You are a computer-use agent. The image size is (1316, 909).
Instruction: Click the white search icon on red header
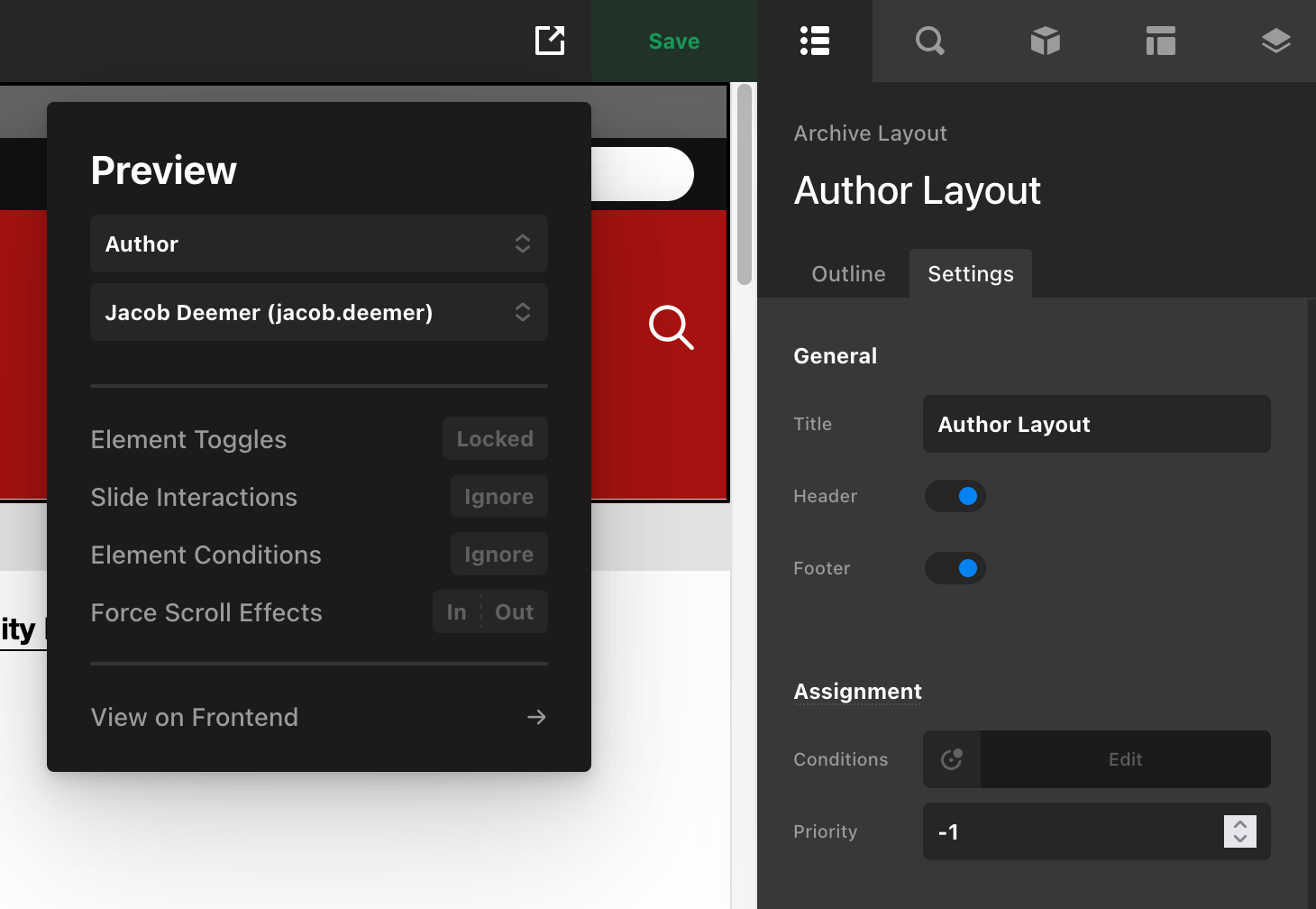pyautogui.click(x=671, y=326)
